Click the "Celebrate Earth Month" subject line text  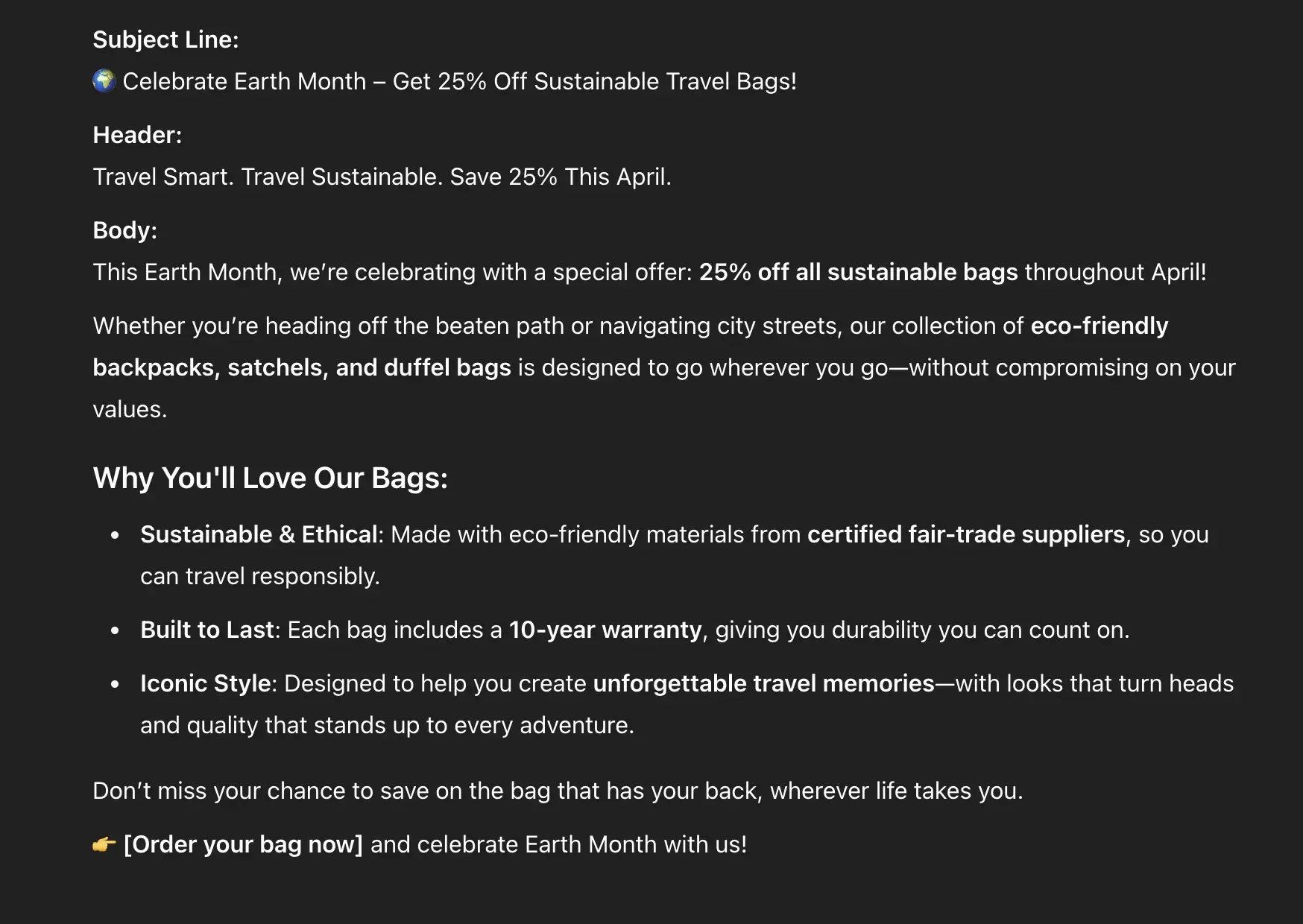244,81
